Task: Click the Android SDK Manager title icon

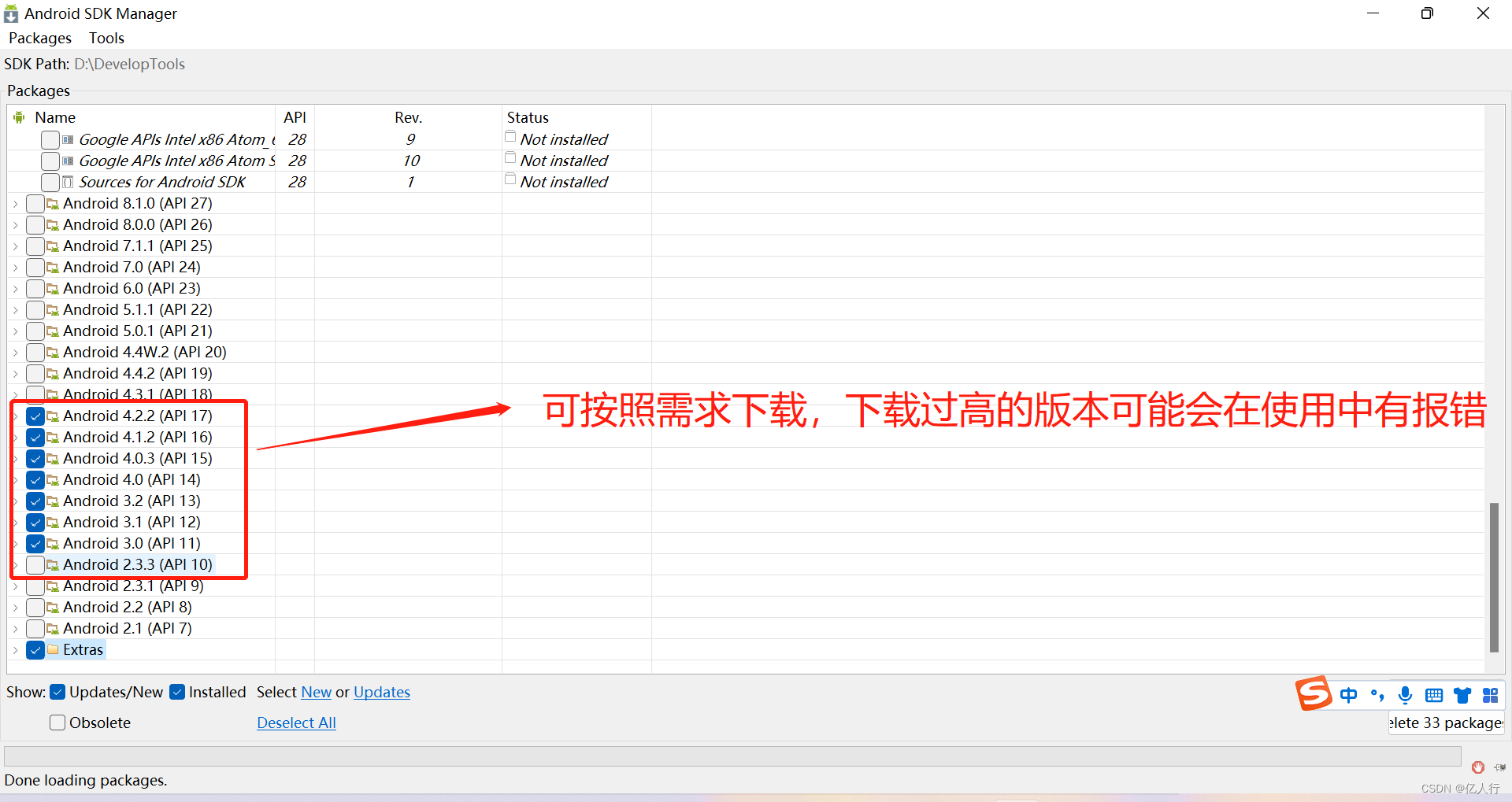Action: [x=11, y=13]
